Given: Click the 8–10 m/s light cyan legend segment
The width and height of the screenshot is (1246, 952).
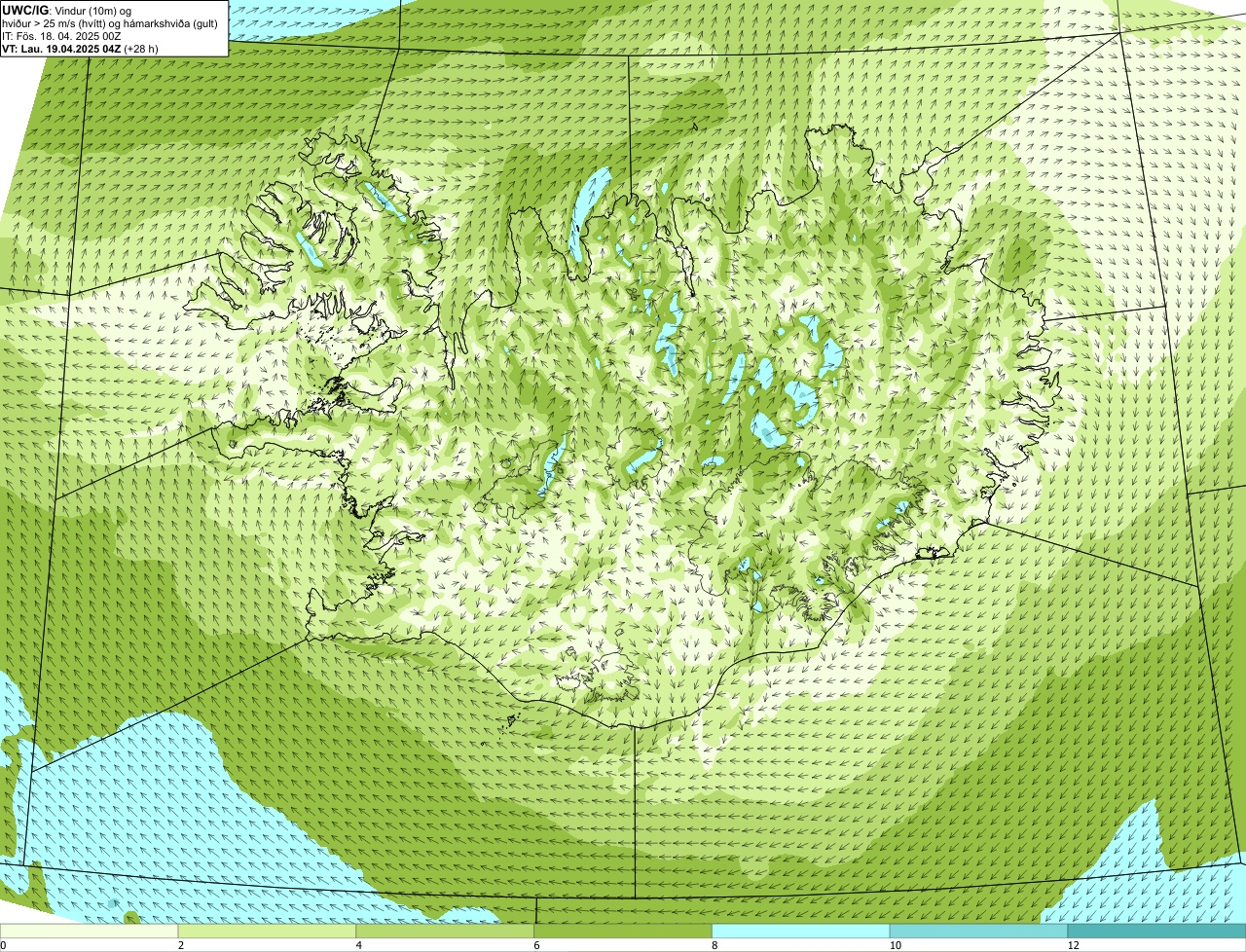Looking at the screenshot, I should click(802, 931).
